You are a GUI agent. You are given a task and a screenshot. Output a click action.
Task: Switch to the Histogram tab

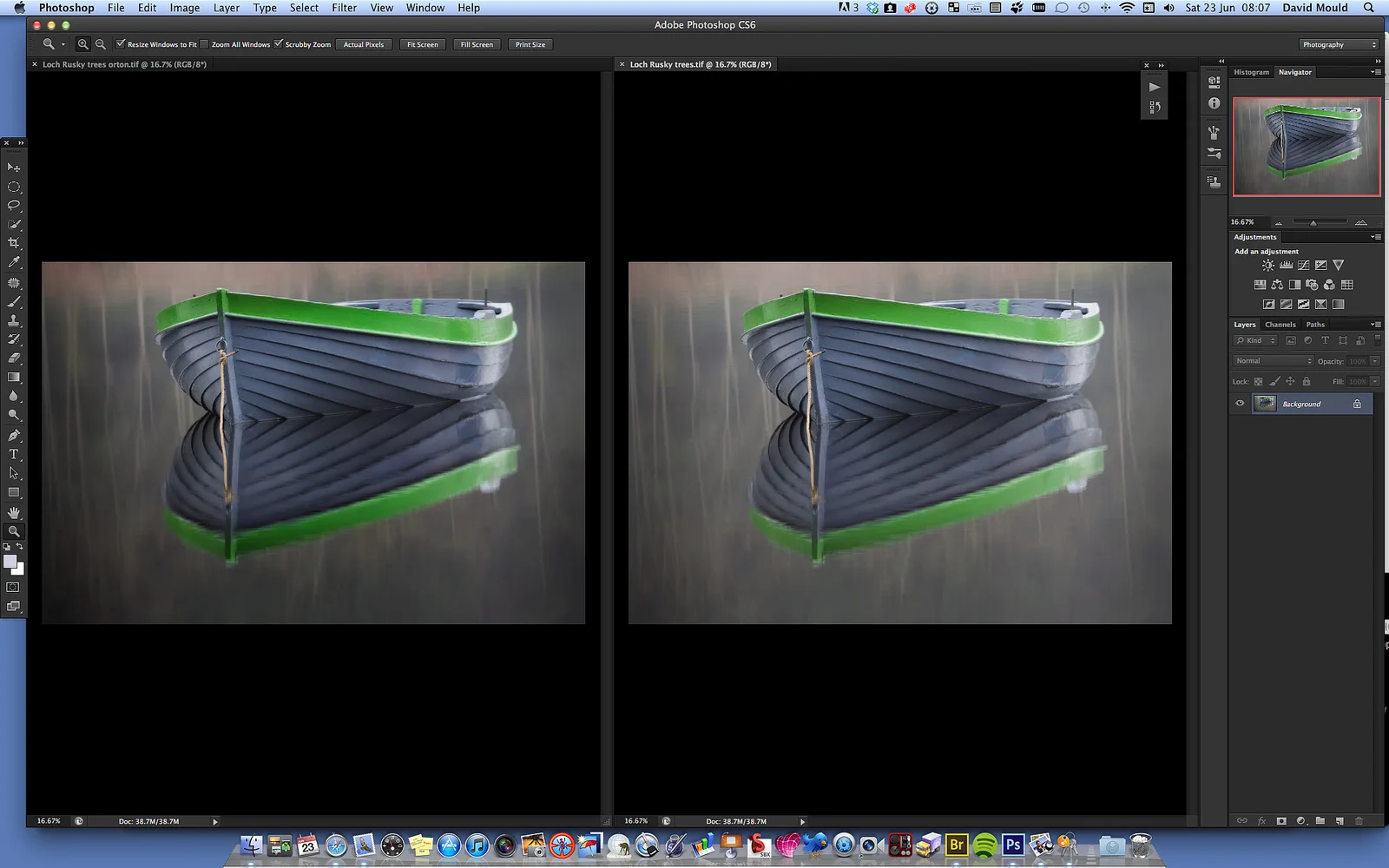click(x=1251, y=72)
